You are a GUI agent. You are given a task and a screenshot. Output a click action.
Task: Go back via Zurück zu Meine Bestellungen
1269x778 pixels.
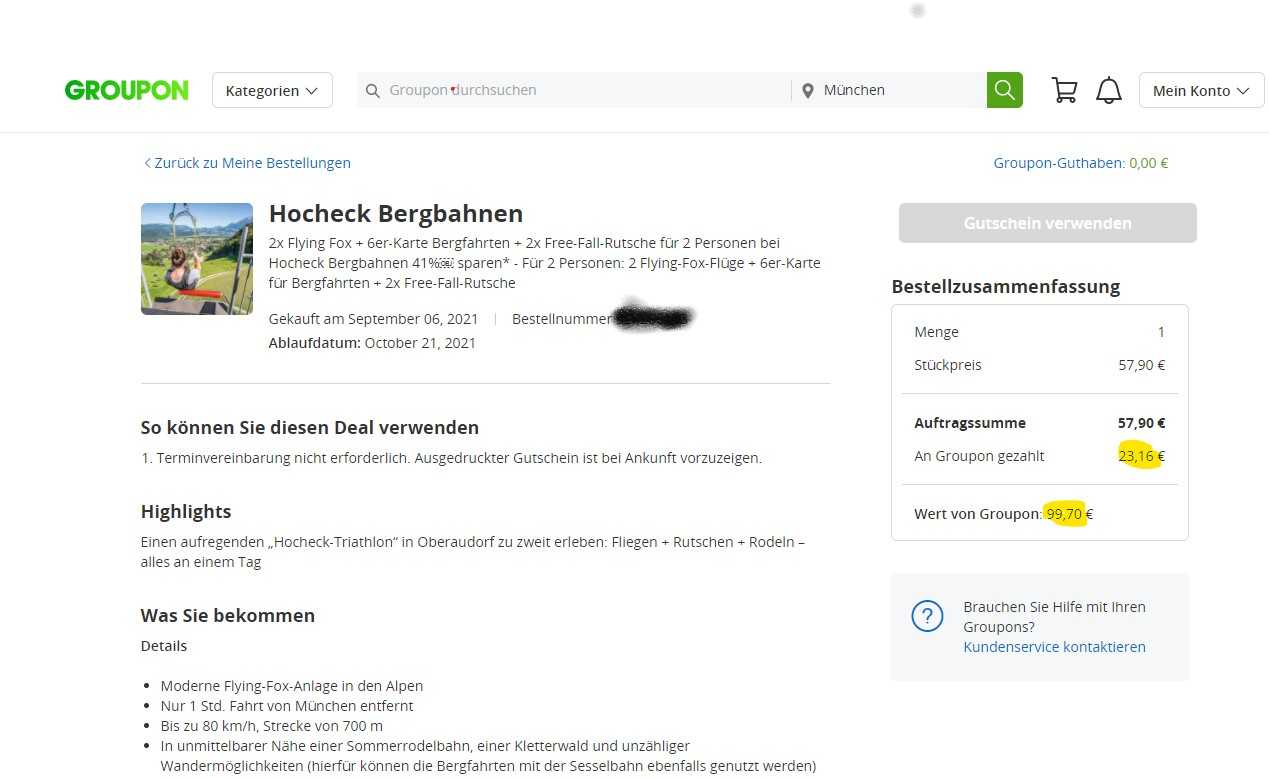[x=247, y=163]
